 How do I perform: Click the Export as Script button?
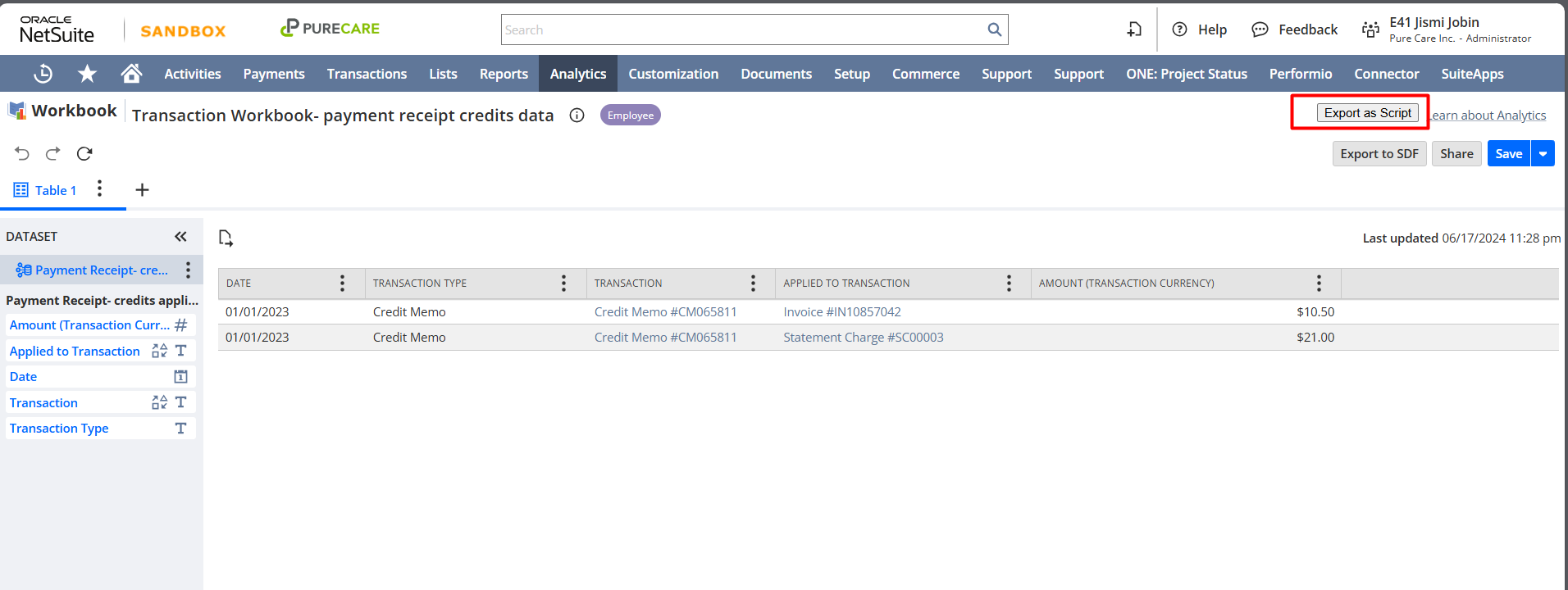pyautogui.click(x=1367, y=113)
